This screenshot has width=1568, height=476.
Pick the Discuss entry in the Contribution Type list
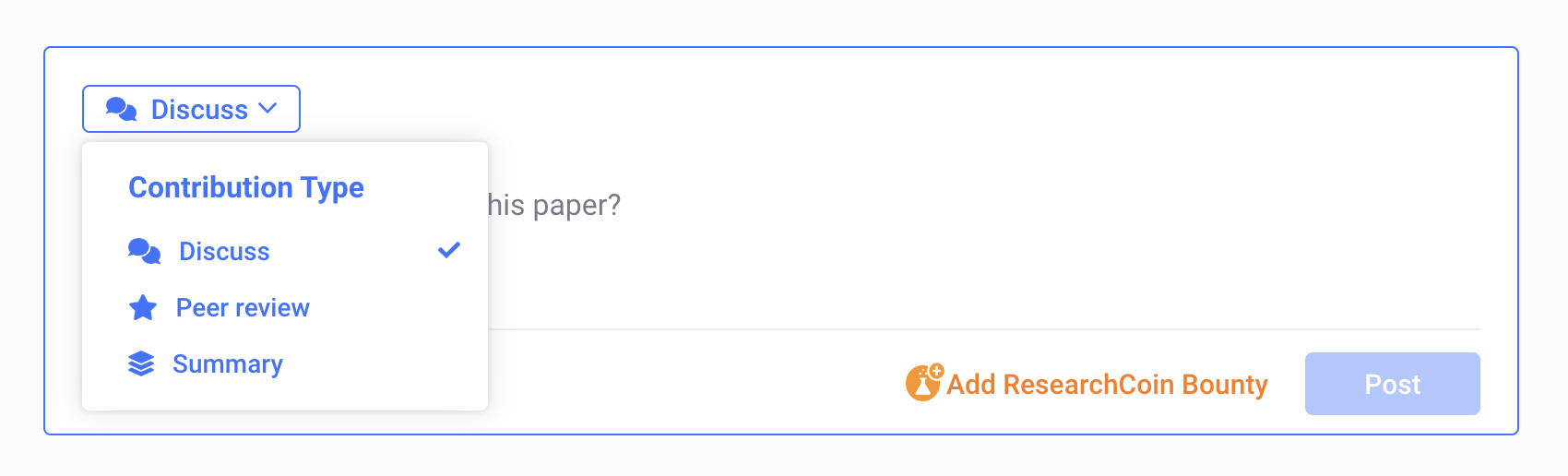point(284,251)
